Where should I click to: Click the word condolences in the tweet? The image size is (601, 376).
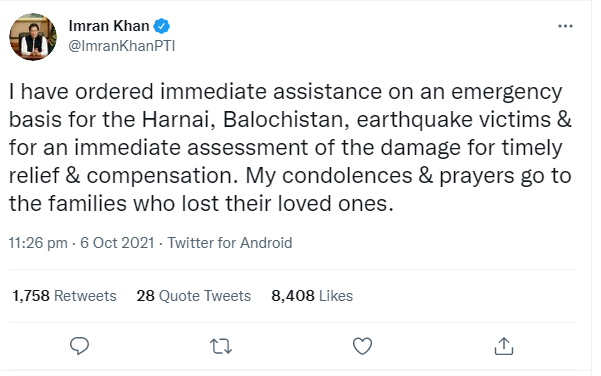click(347, 176)
